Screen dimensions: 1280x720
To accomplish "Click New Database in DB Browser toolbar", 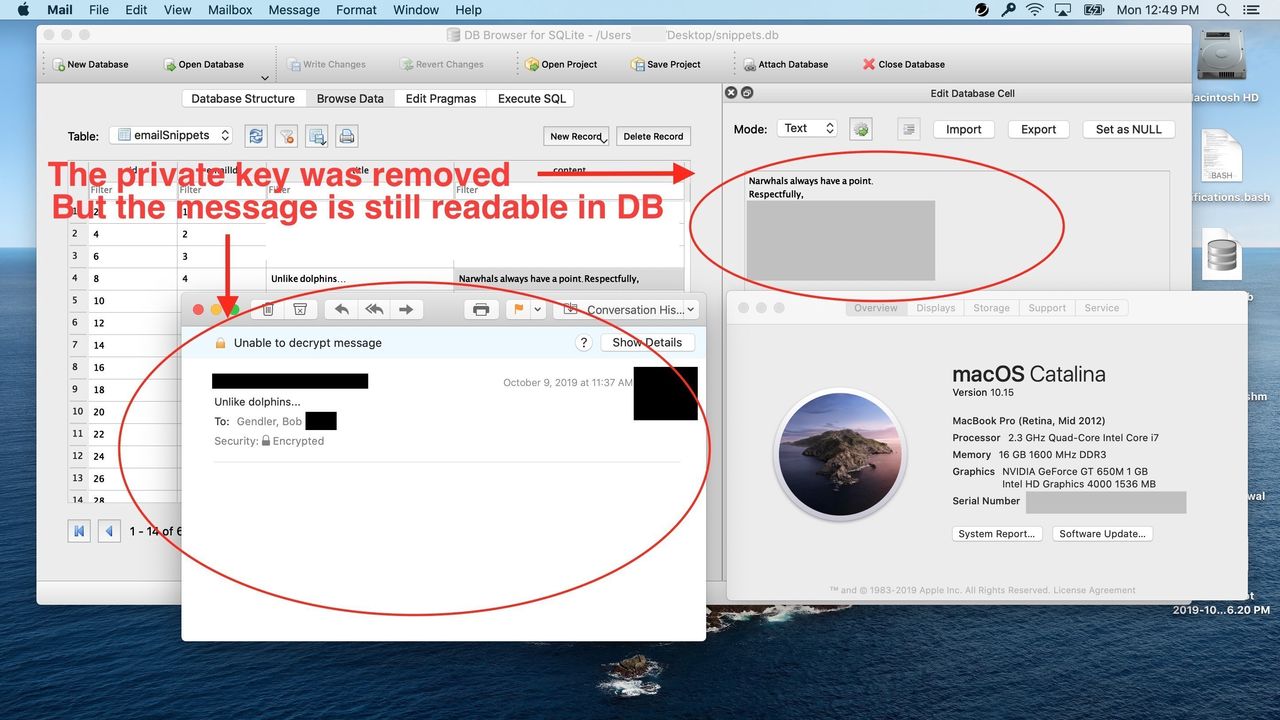I will click(x=90, y=64).
